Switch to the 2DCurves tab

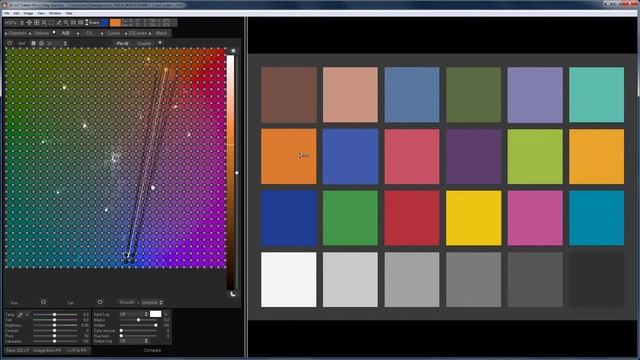138,33
